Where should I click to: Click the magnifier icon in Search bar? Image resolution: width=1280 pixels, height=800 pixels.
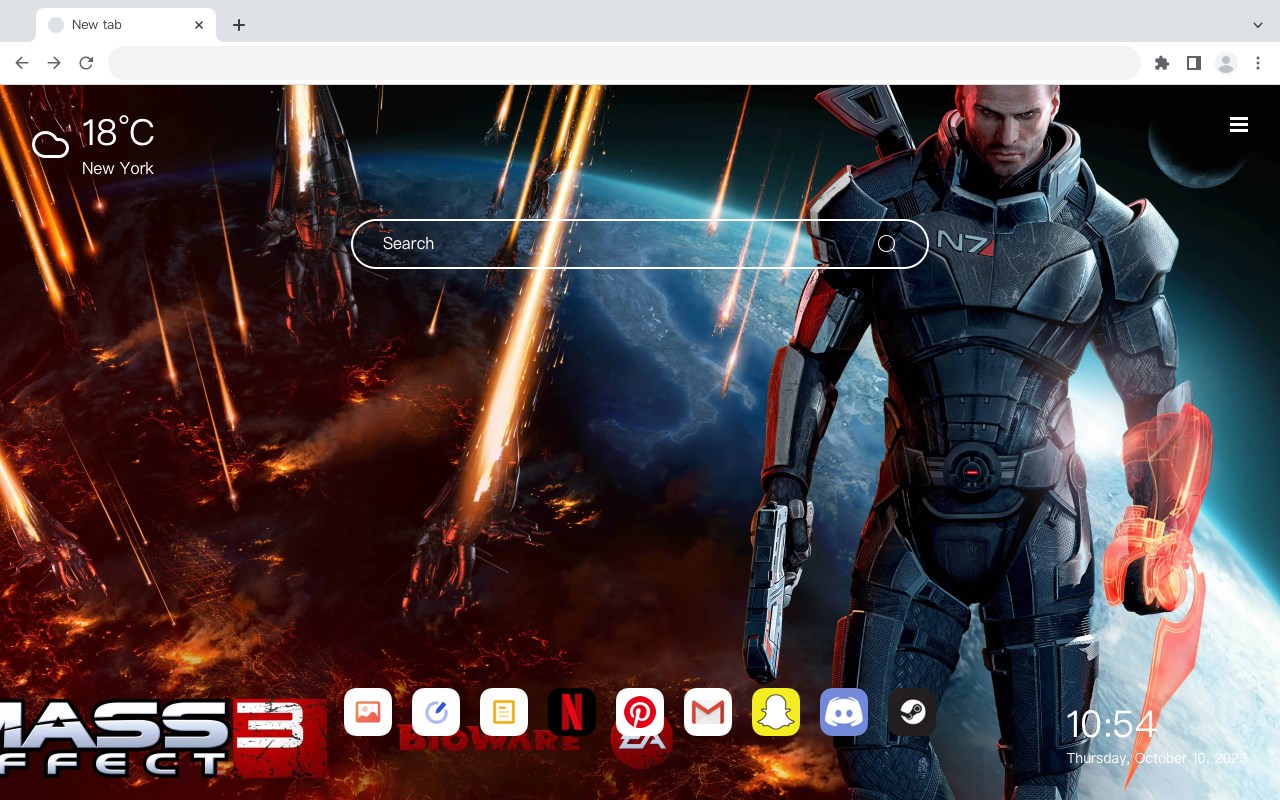[887, 244]
